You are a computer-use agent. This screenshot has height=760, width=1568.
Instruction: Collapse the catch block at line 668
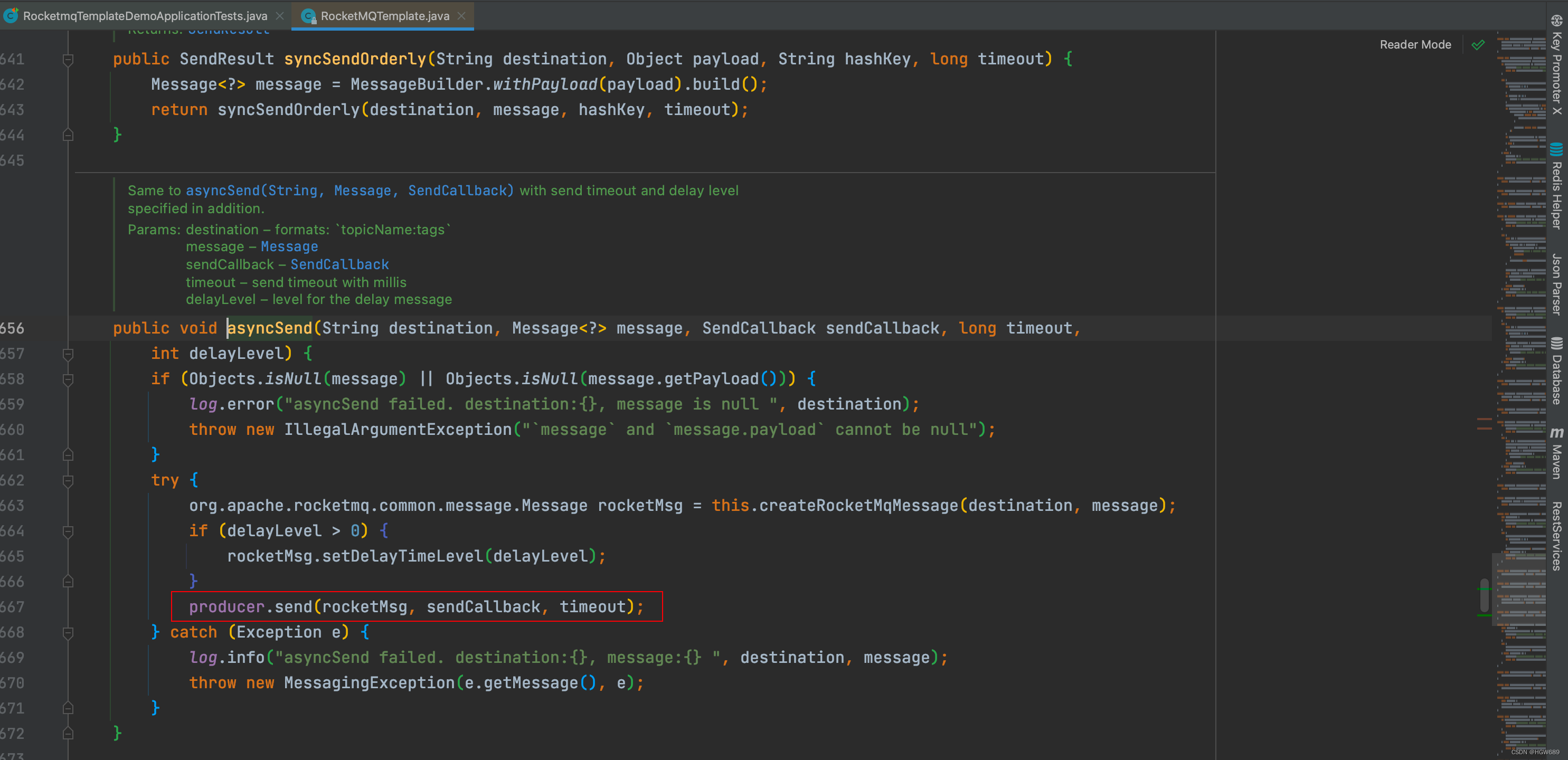(68, 633)
